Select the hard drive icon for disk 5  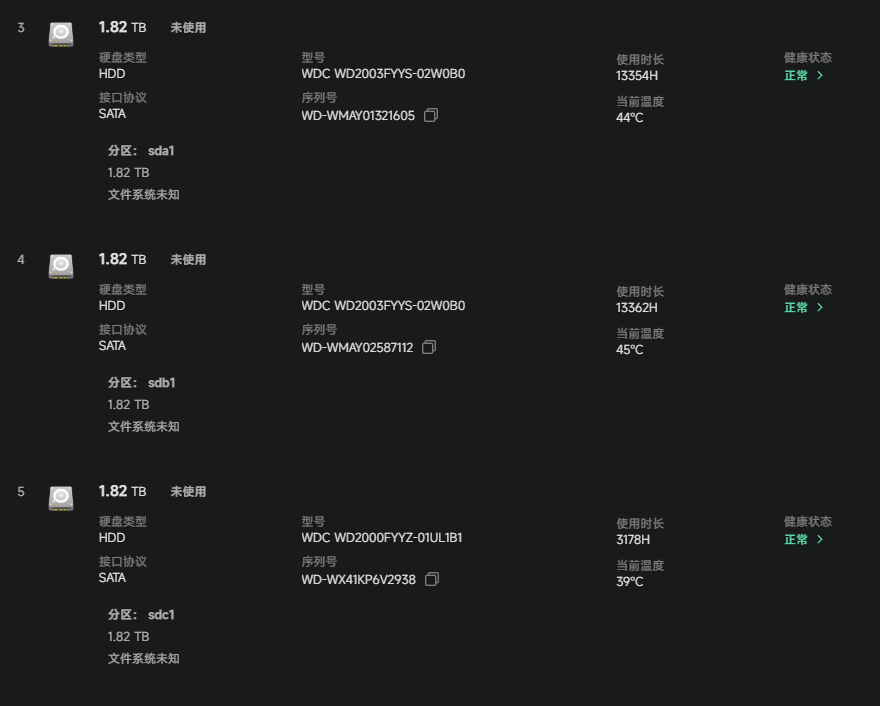[x=60, y=498]
